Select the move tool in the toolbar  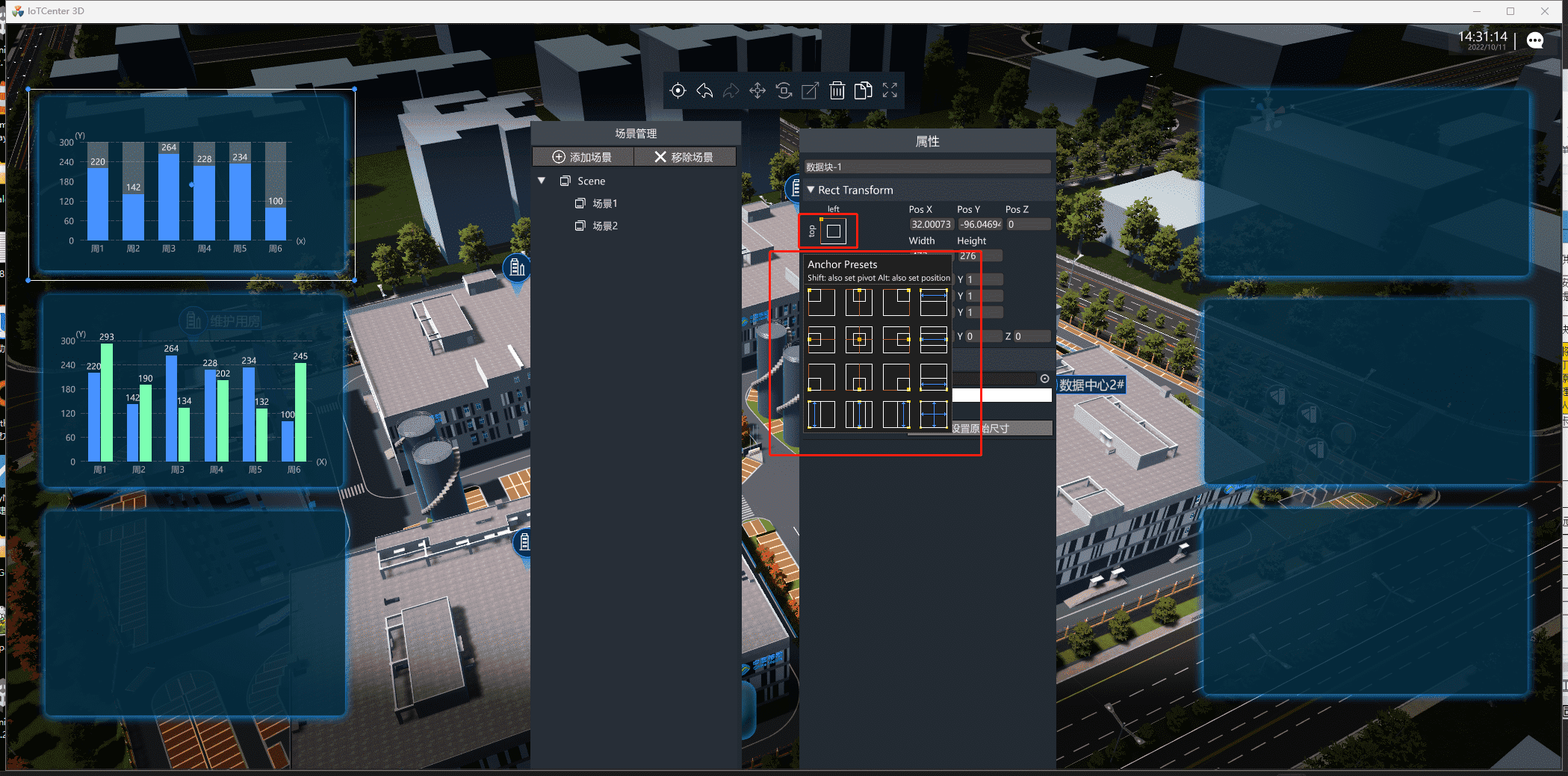click(757, 90)
